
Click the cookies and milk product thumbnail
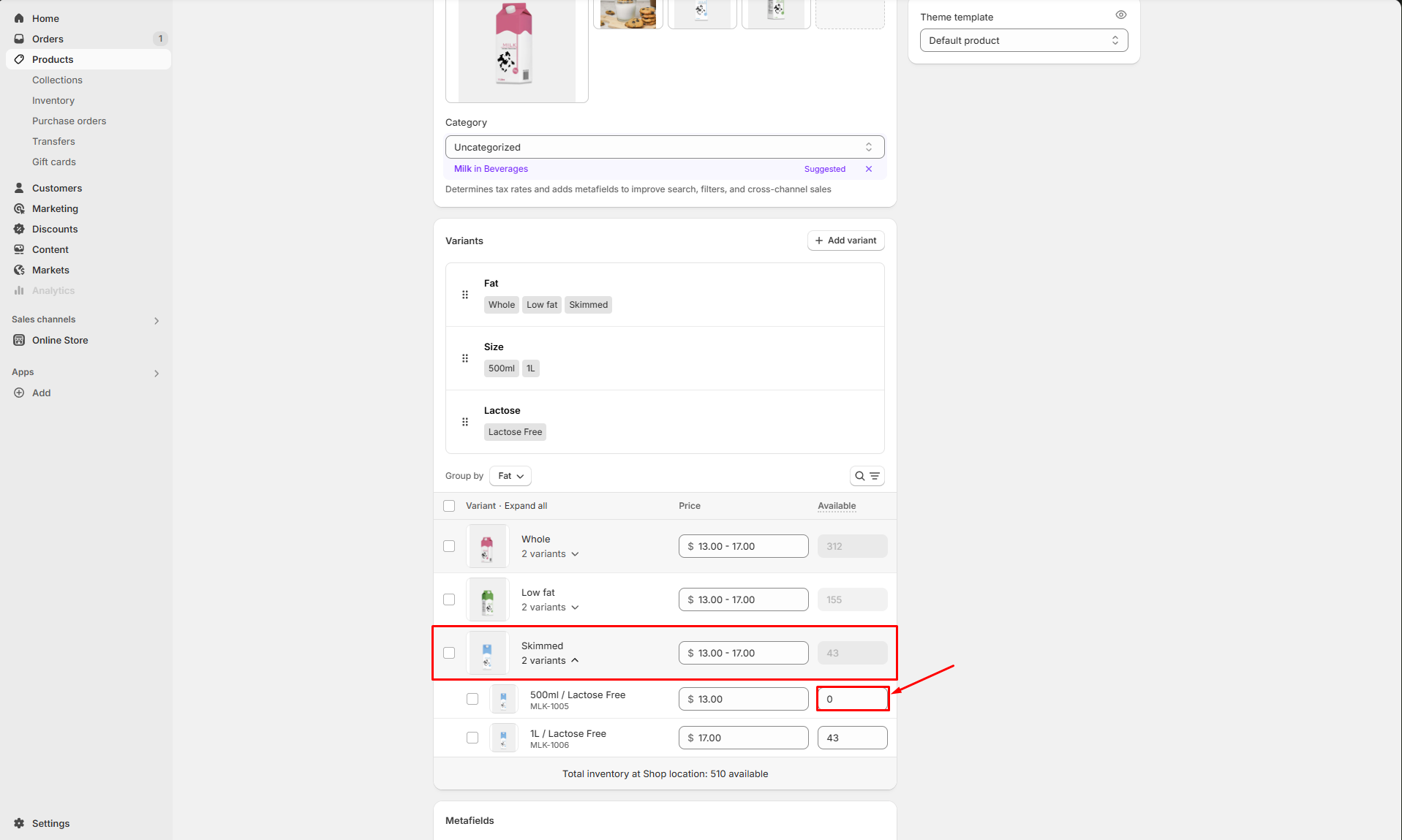tap(627, 13)
